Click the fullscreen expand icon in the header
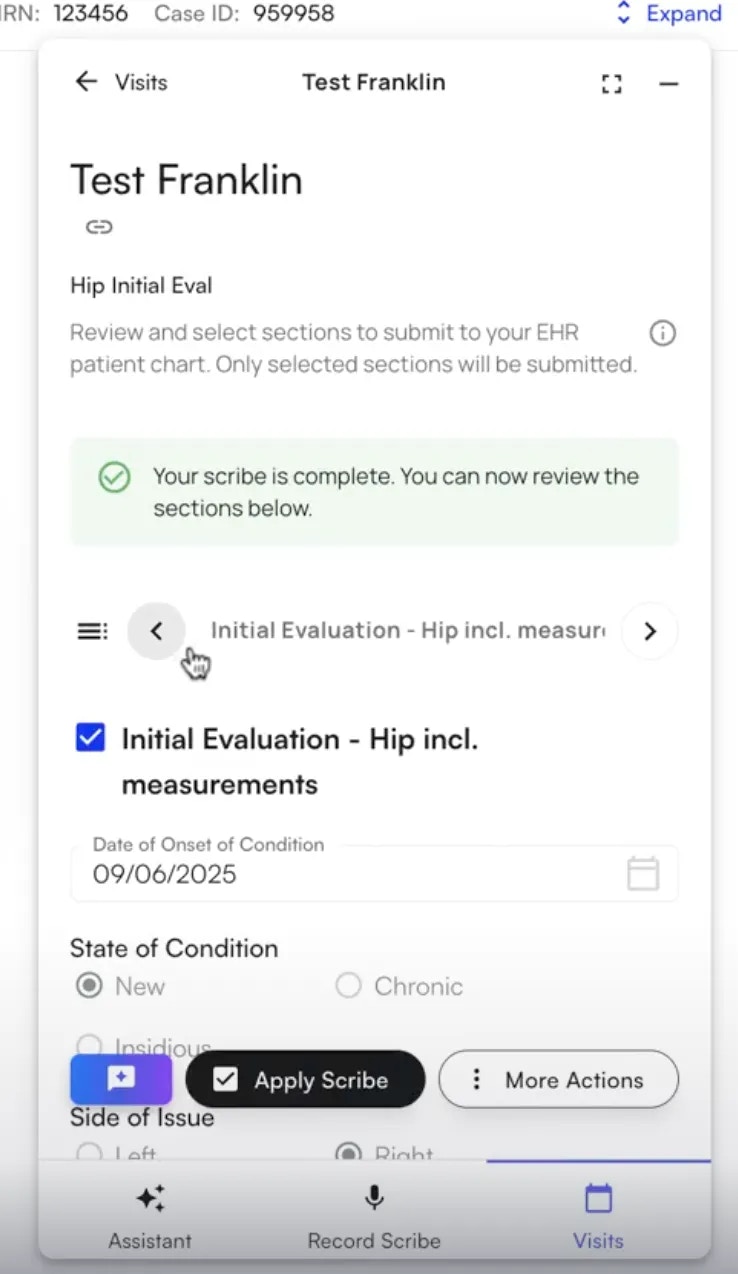This screenshot has height=1274, width=738. click(611, 84)
